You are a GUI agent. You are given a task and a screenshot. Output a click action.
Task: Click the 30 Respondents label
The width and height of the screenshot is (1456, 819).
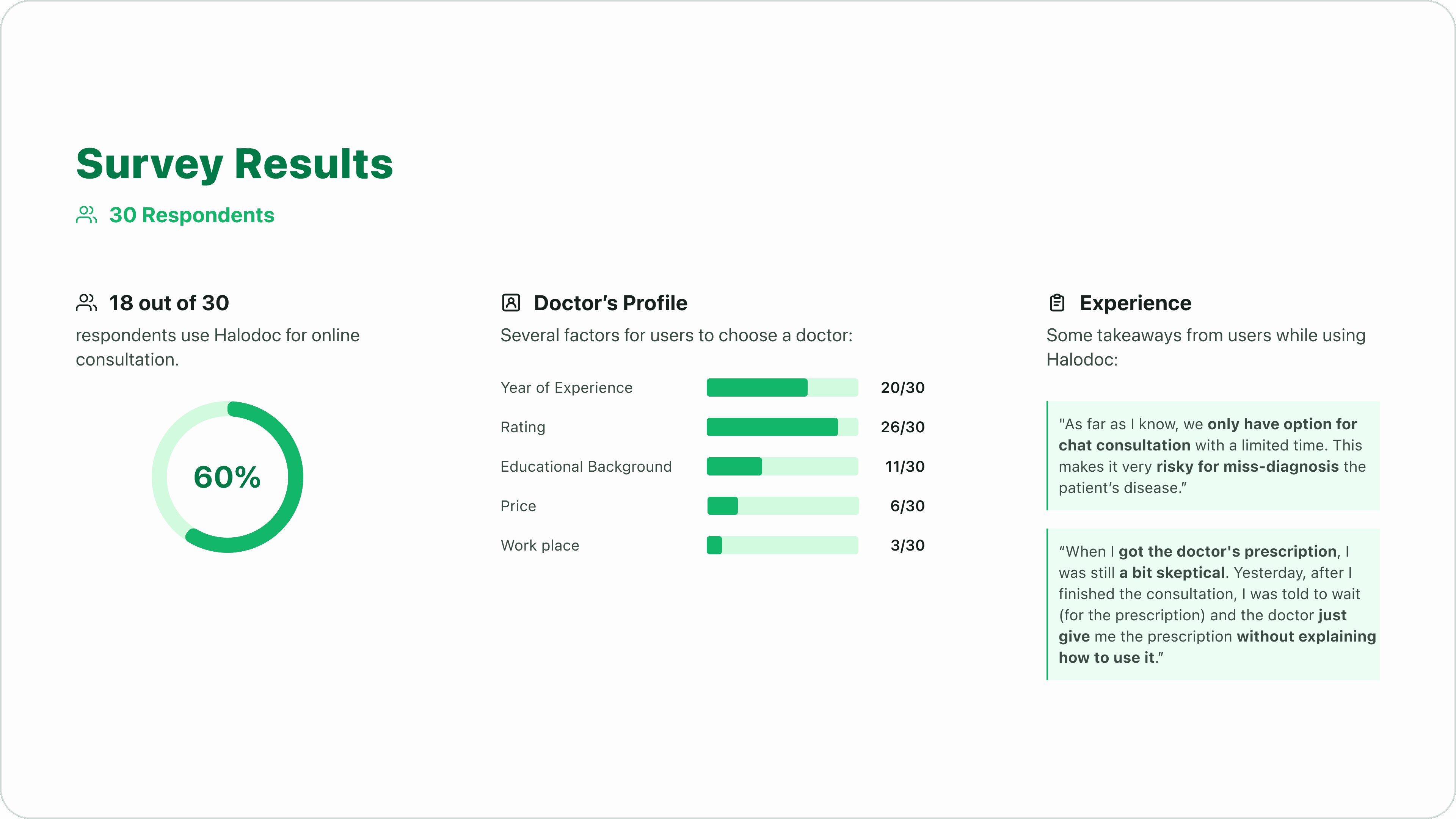click(x=191, y=215)
